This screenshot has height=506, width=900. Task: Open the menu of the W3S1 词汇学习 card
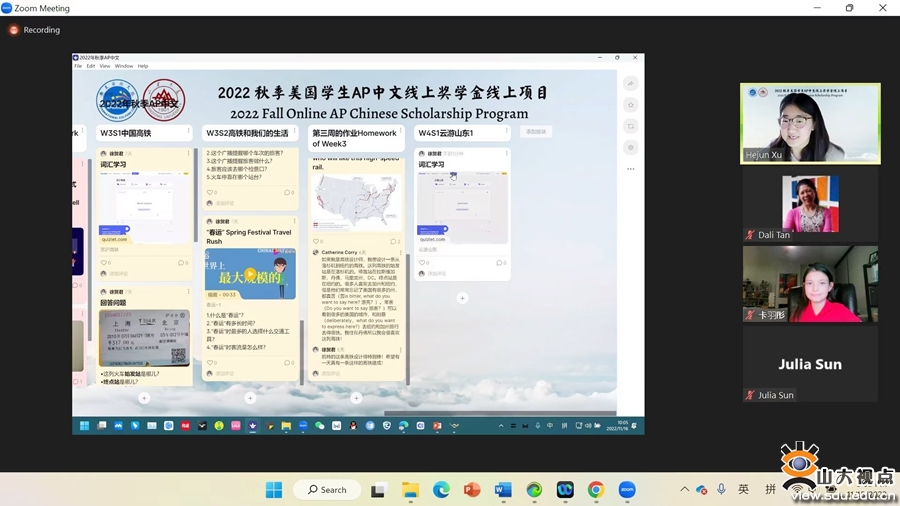tap(188, 154)
